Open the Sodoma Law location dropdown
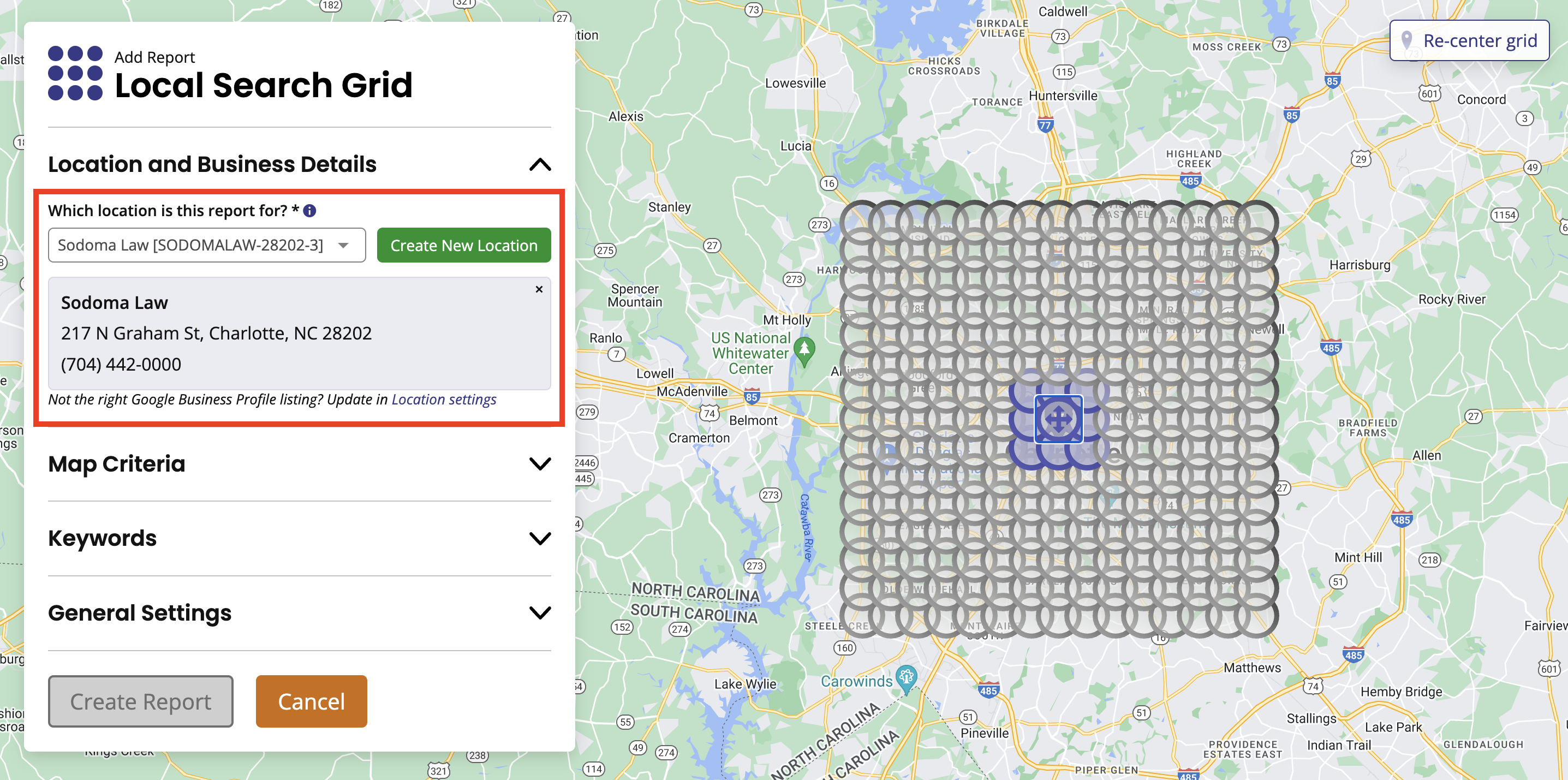The height and width of the screenshot is (780, 1568). 207,246
